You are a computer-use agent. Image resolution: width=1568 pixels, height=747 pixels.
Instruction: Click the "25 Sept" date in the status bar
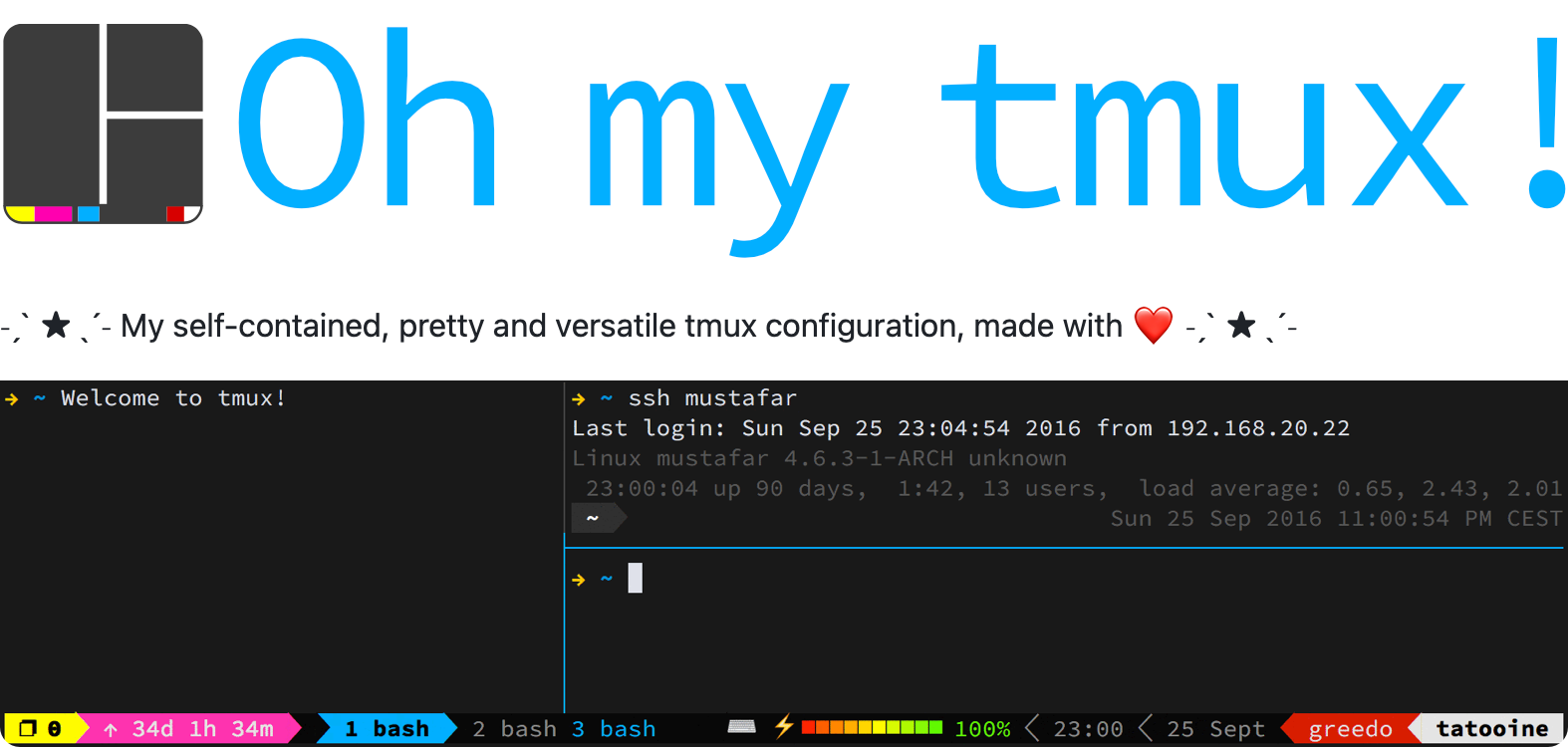[x=1215, y=729]
